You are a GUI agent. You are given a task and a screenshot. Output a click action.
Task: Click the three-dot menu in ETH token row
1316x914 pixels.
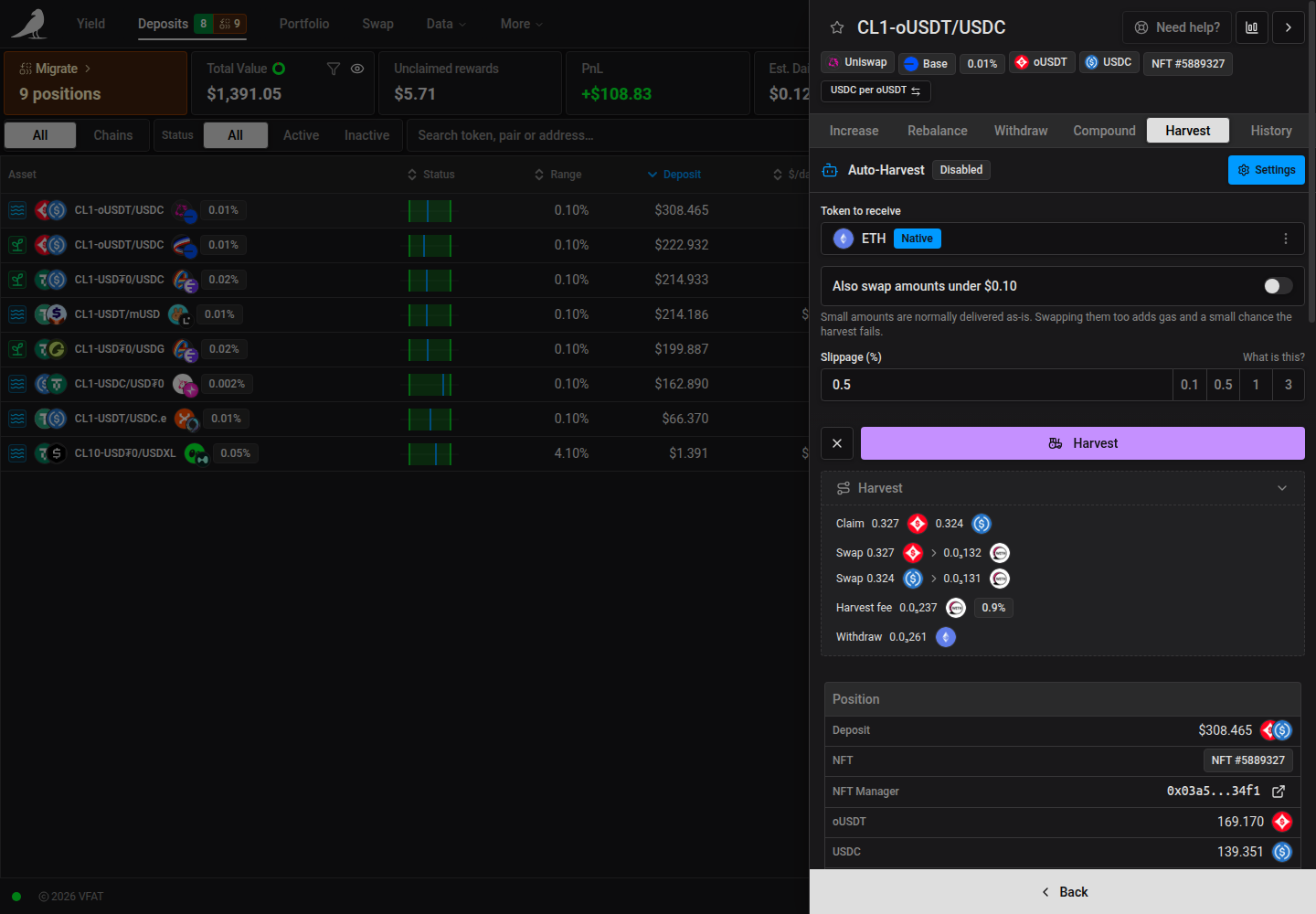click(x=1286, y=239)
